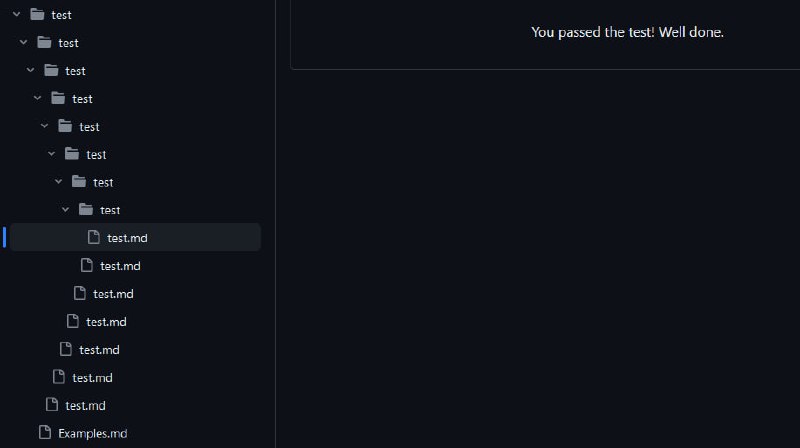
Task: Click file icon of test.md above Examples.md
Action: [51, 405]
